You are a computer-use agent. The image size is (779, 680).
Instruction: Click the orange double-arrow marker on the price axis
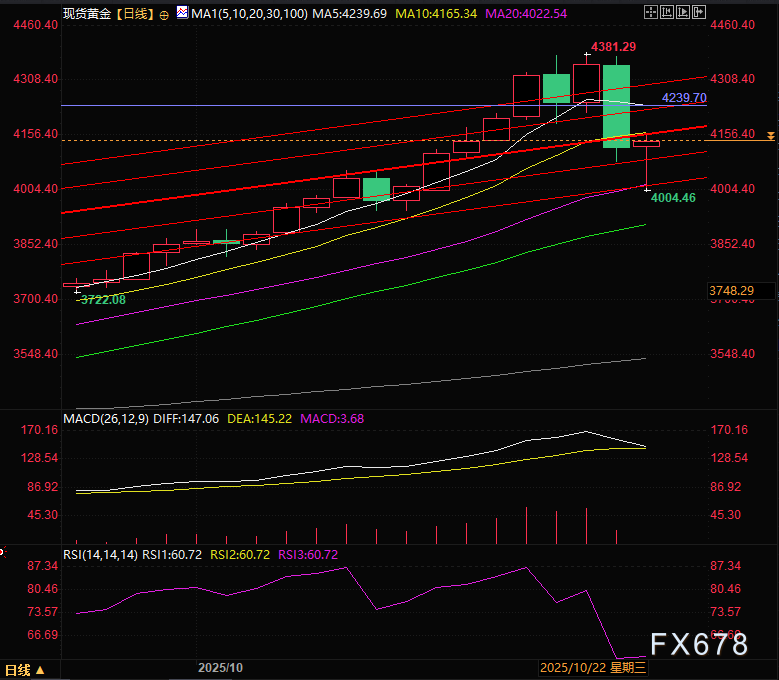770,135
